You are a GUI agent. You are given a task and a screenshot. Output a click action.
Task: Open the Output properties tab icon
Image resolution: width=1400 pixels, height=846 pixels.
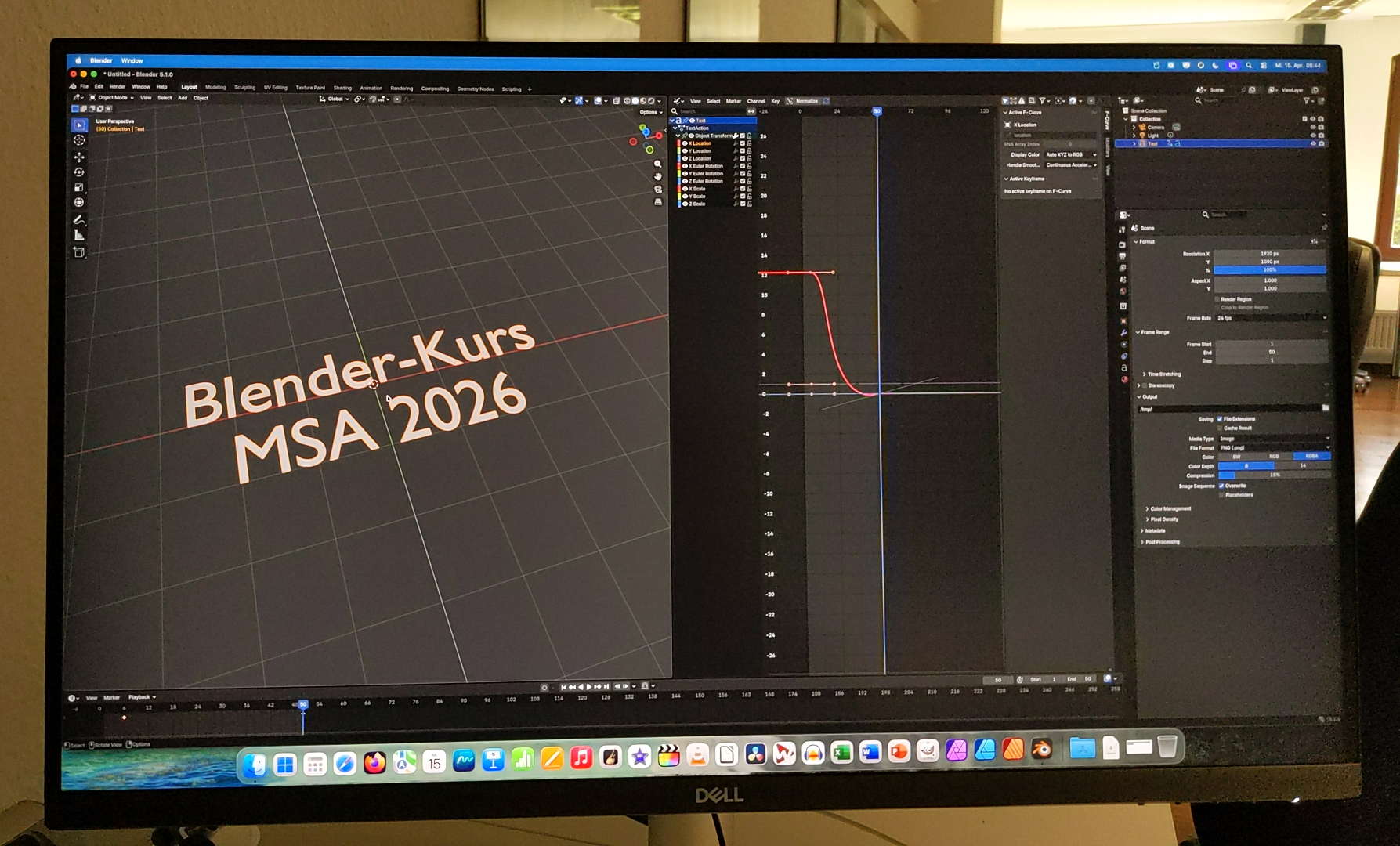[x=1123, y=255]
